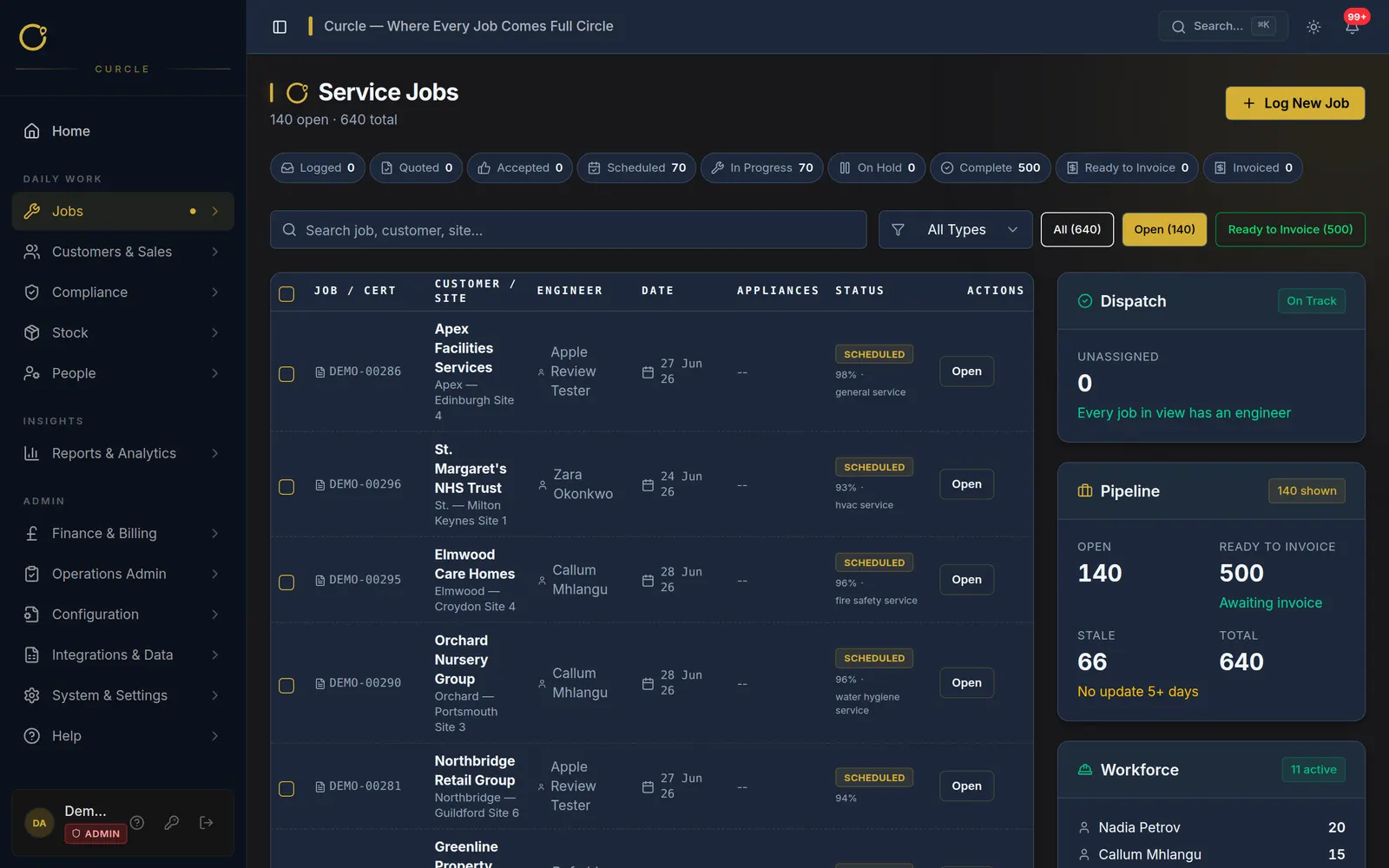Select the All (640) tab

click(x=1077, y=229)
